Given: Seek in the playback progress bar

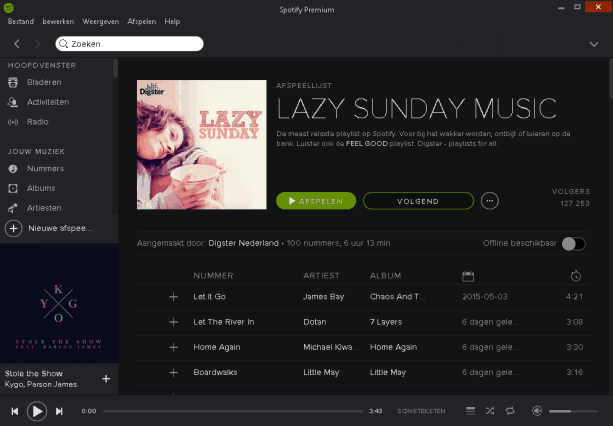Looking at the screenshot, I should pos(233,411).
